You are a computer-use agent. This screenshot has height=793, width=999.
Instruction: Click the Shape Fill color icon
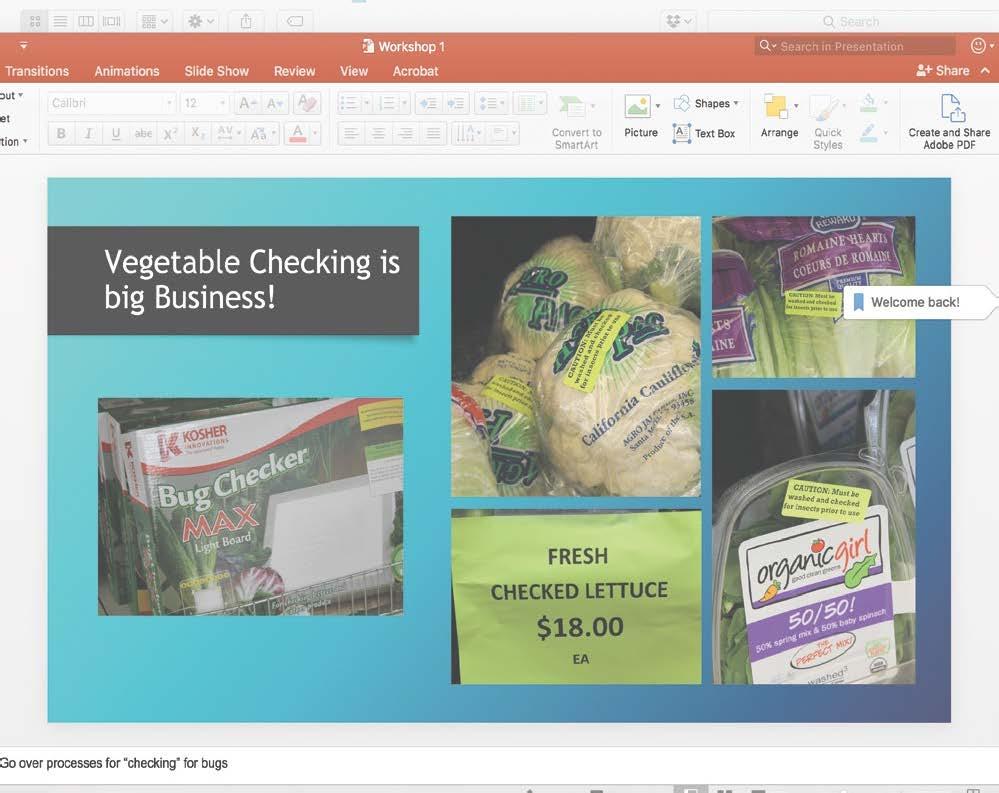coord(868,103)
